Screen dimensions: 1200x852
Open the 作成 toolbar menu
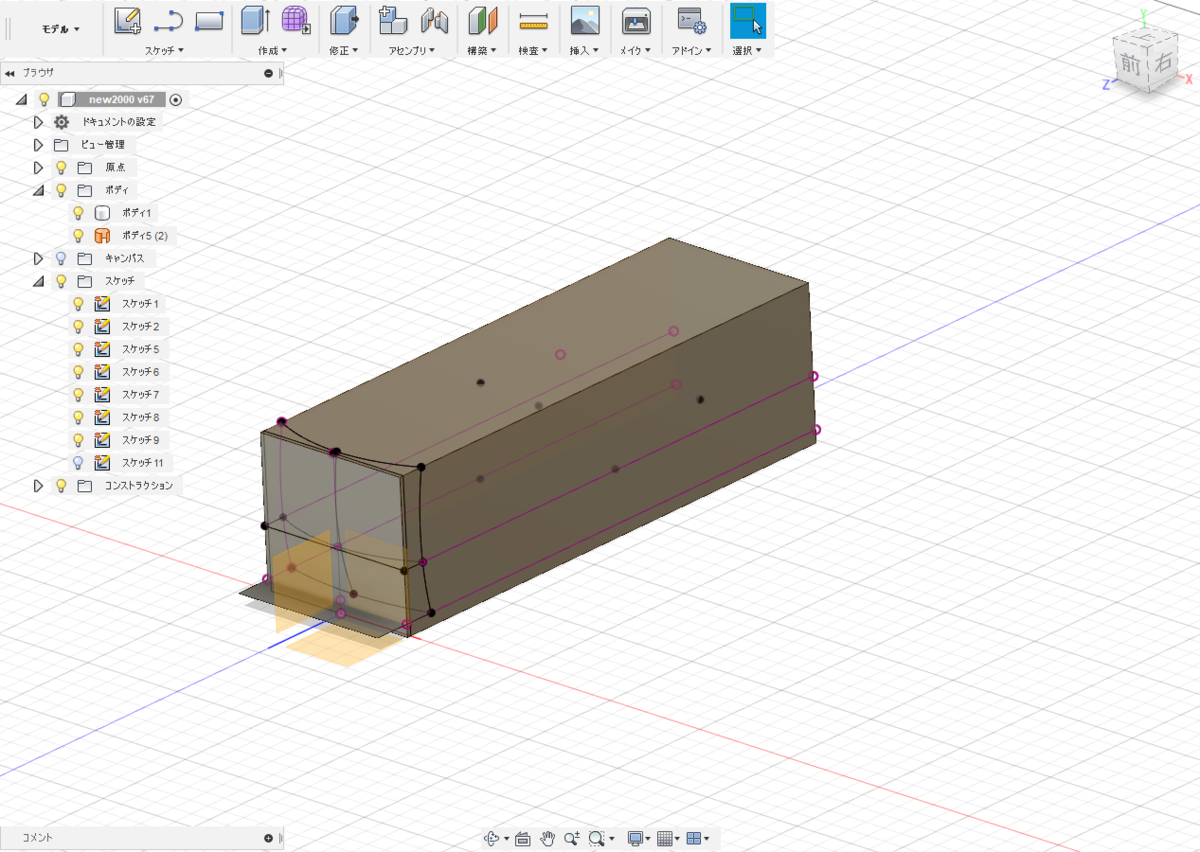[x=272, y=50]
